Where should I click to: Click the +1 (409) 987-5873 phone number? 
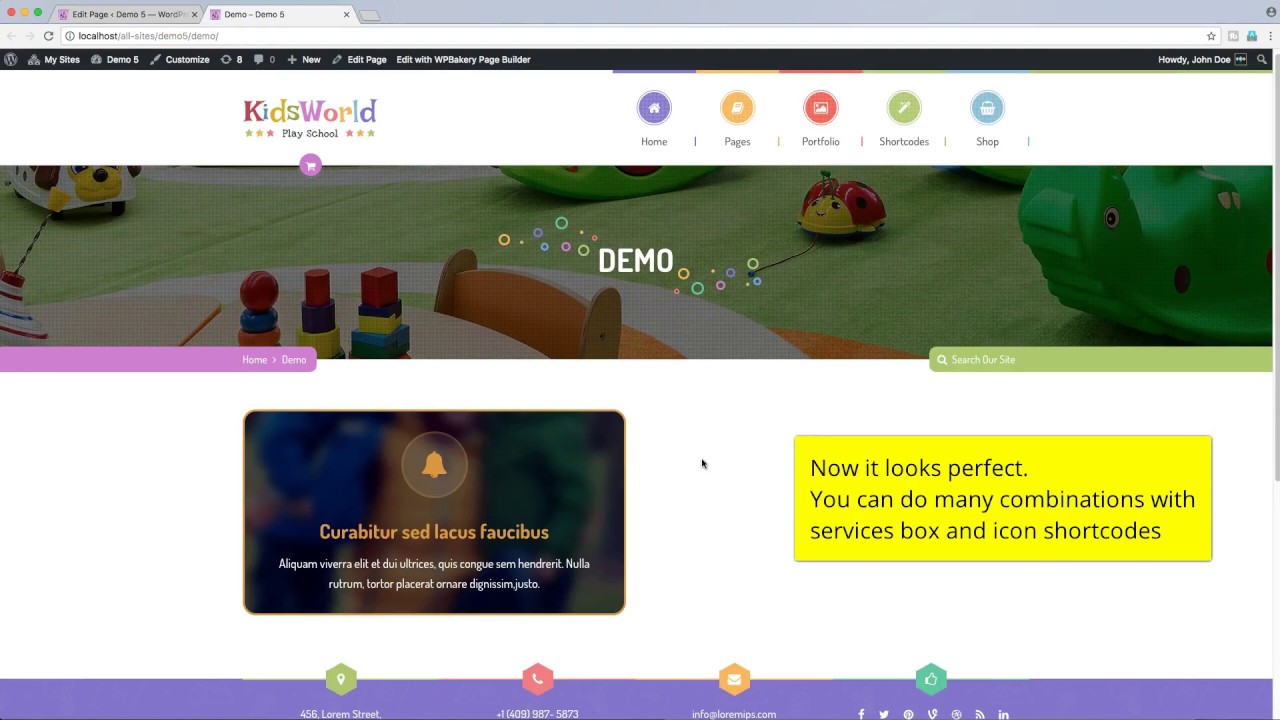tap(537, 714)
